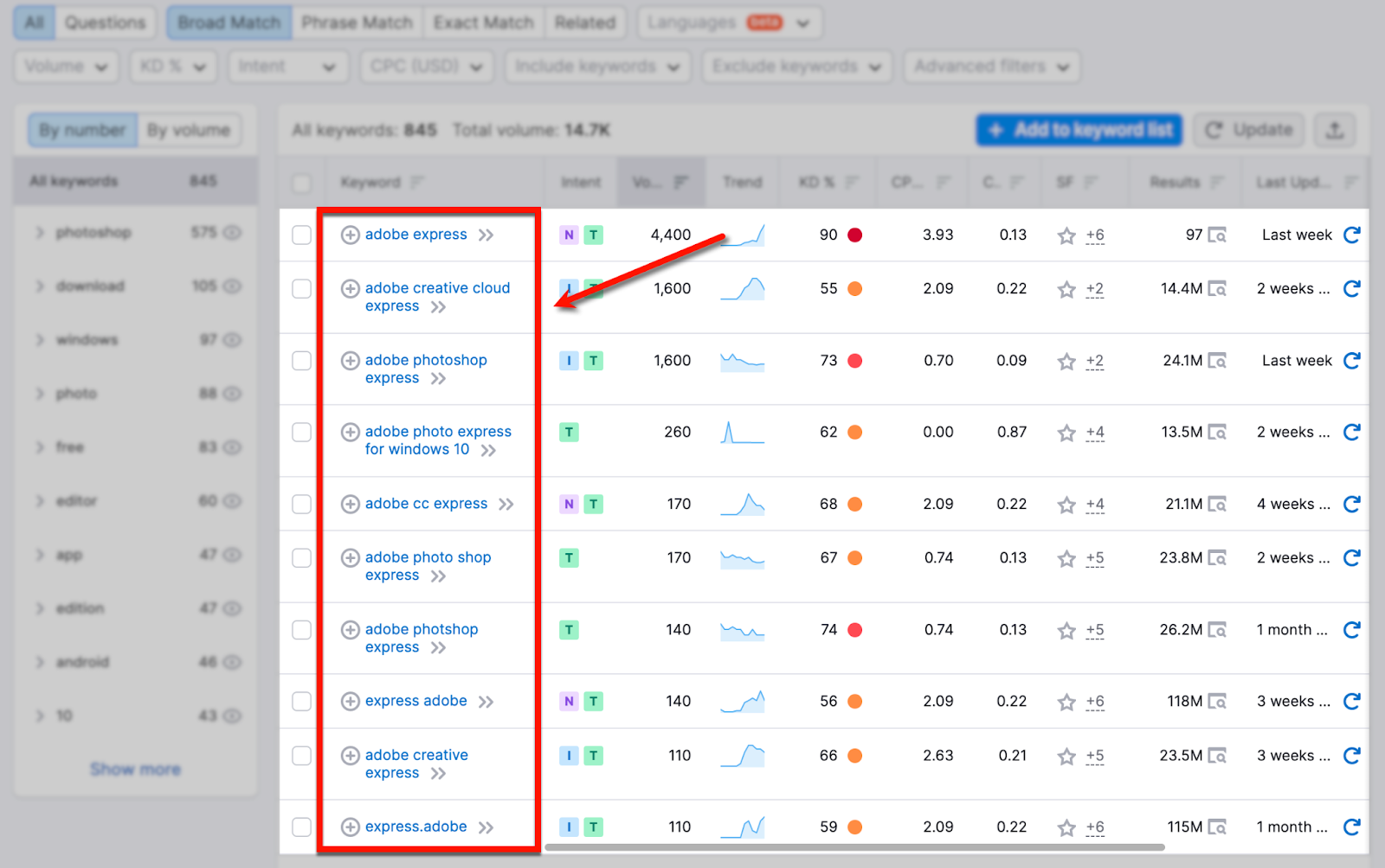Check 'adobe photo express for windows 10' row
This screenshot has height=868, width=1385.
(x=301, y=432)
